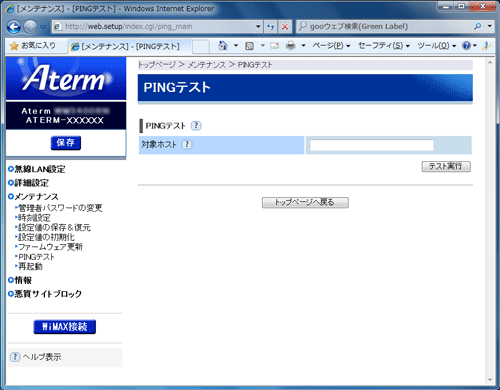Open 管理者パスワードの変更 link
Viewport: 500px width, 390px height.
click(x=59, y=208)
